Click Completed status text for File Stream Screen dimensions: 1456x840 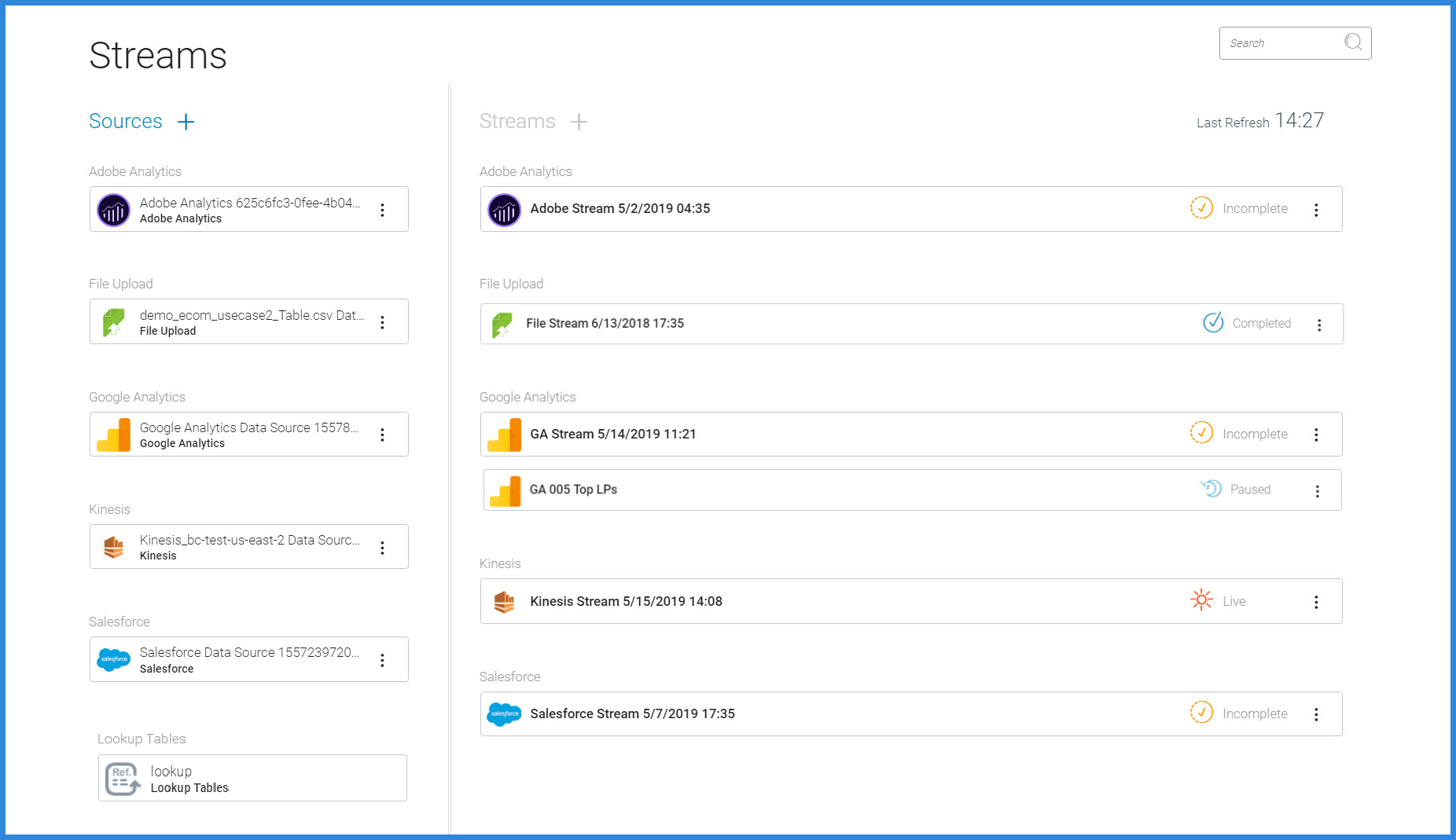click(x=1262, y=323)
